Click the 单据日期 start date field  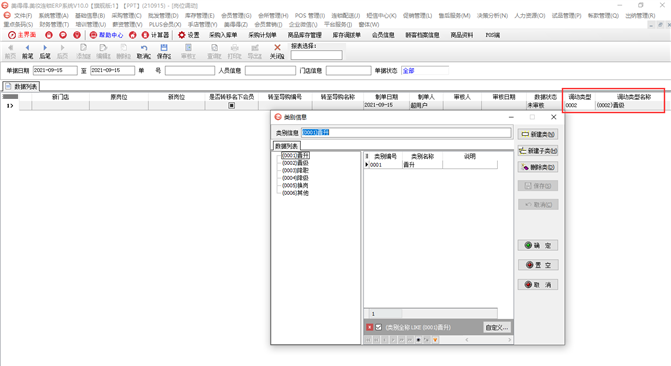(55, 71)
